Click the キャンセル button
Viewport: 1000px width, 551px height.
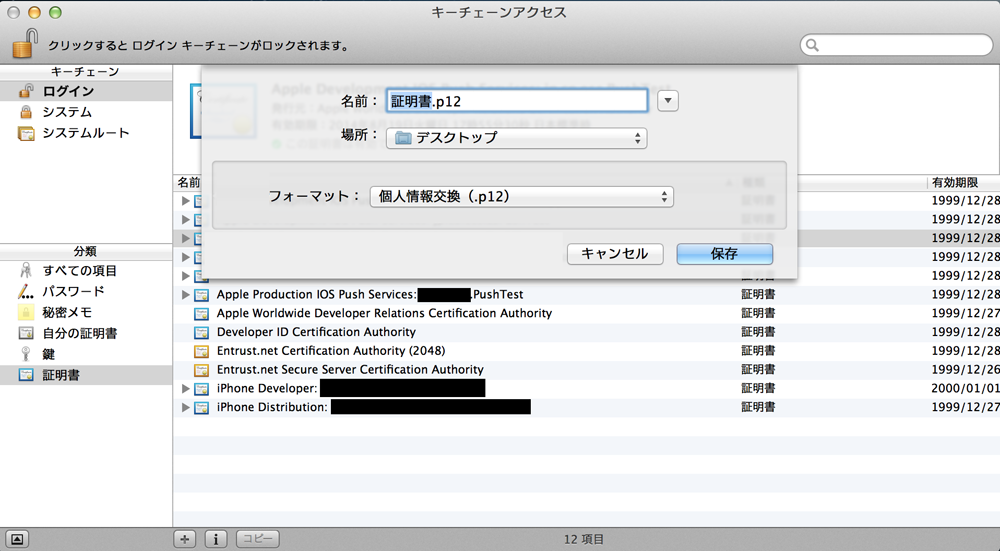615,254
